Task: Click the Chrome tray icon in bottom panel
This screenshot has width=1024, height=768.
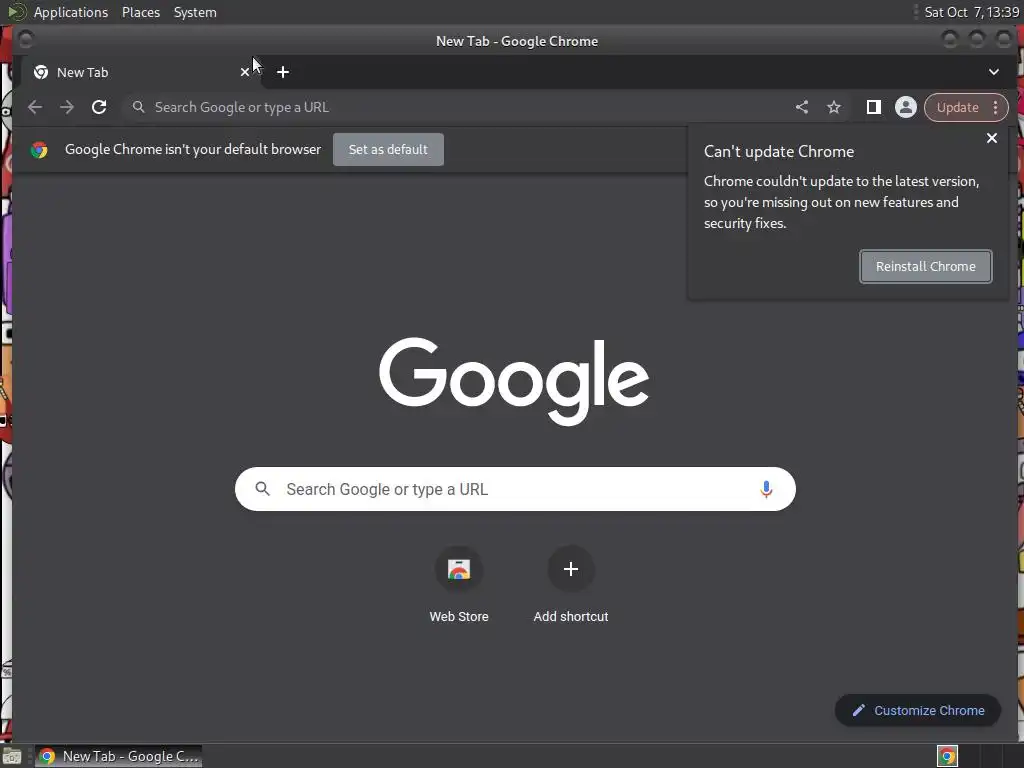Action: (947, 756)
